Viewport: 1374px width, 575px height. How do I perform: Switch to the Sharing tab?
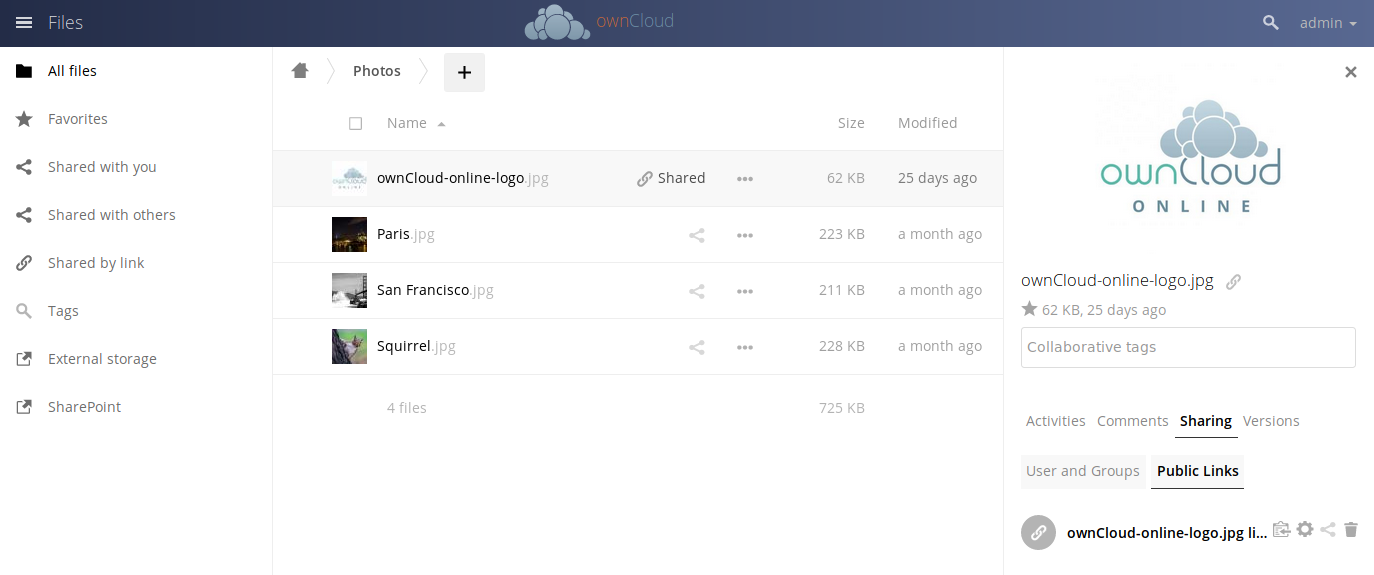1206,421
